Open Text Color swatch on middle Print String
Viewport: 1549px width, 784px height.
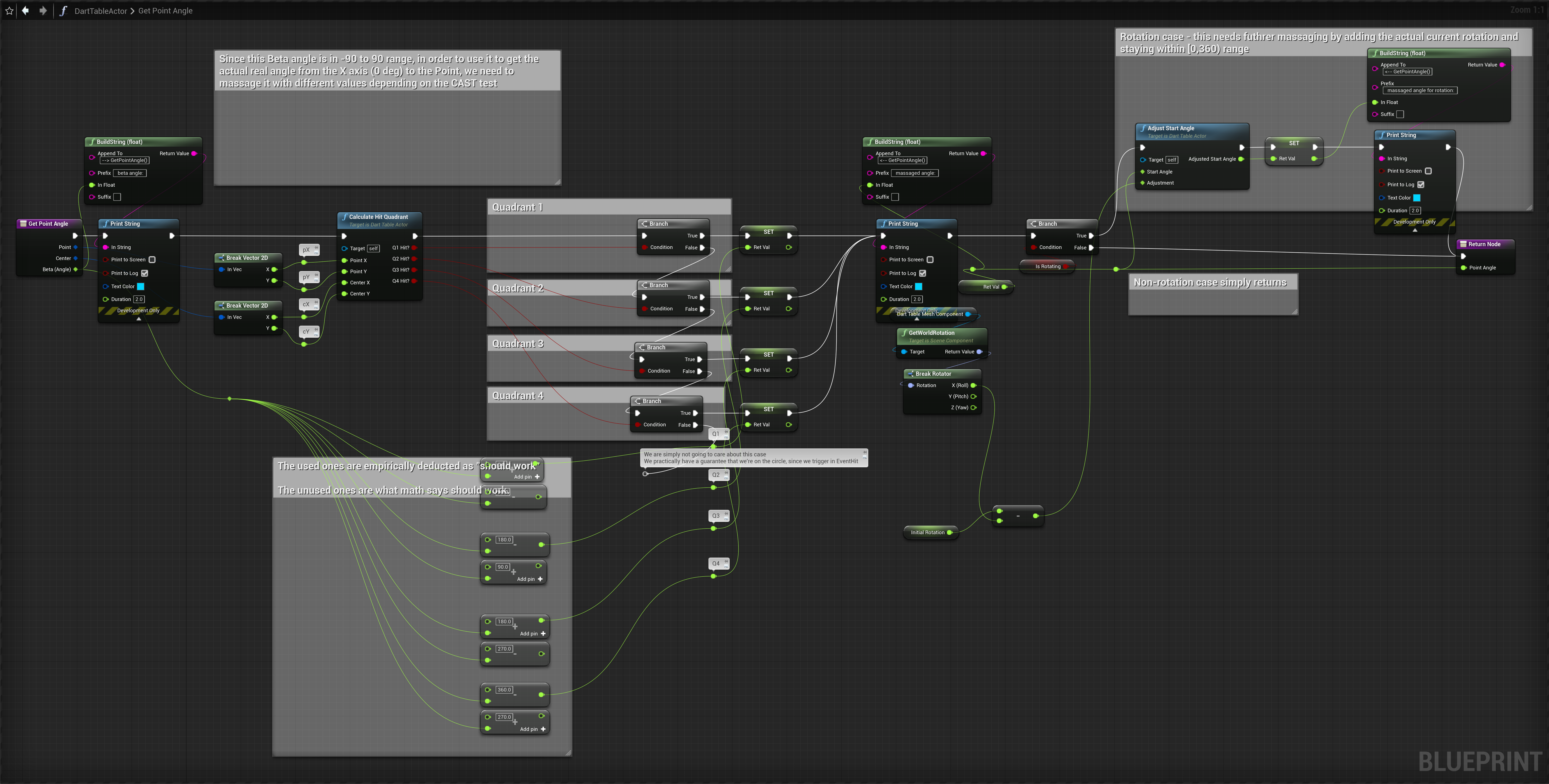[919, 287]
